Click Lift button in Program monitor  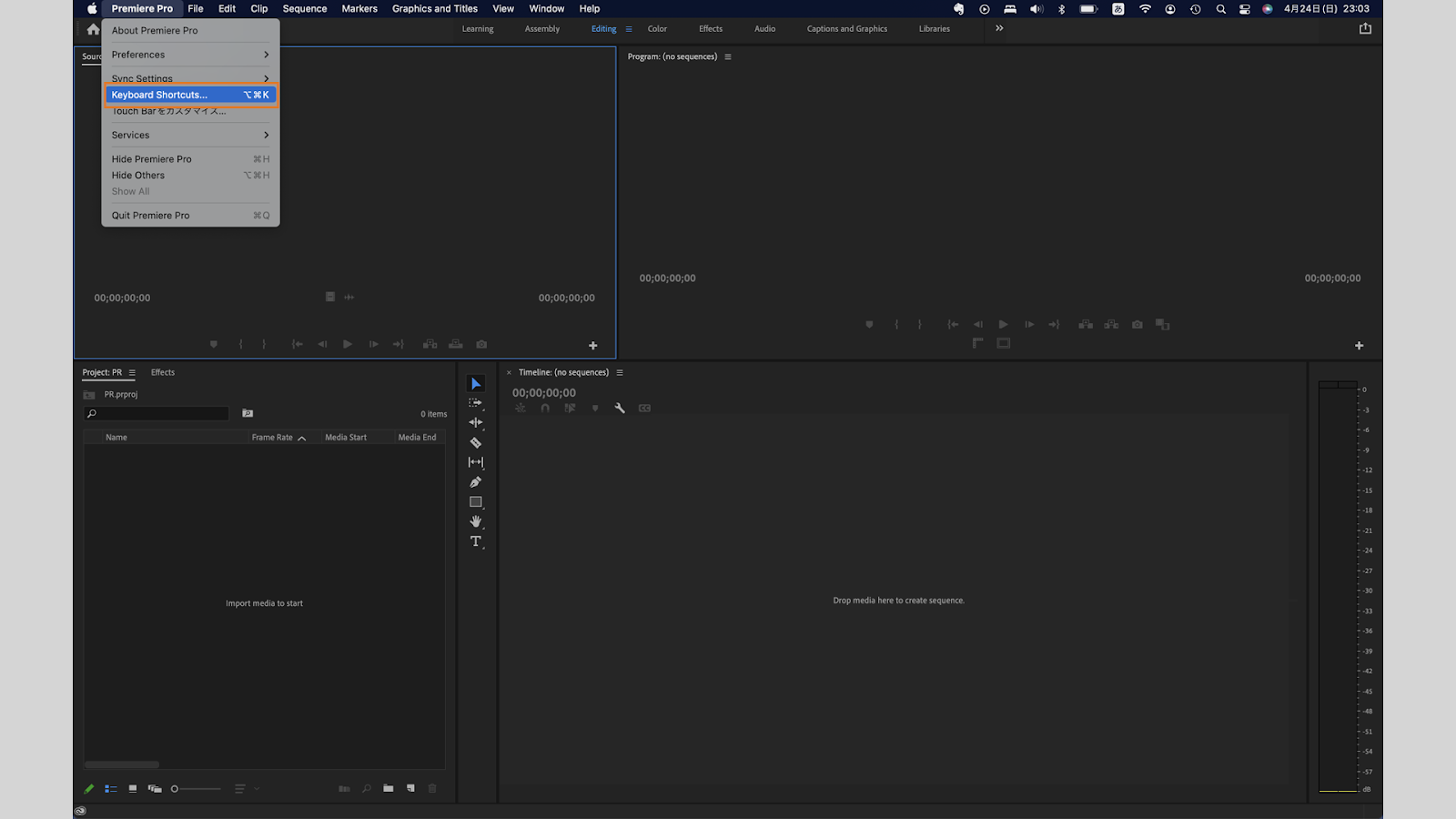point(1086,325)
